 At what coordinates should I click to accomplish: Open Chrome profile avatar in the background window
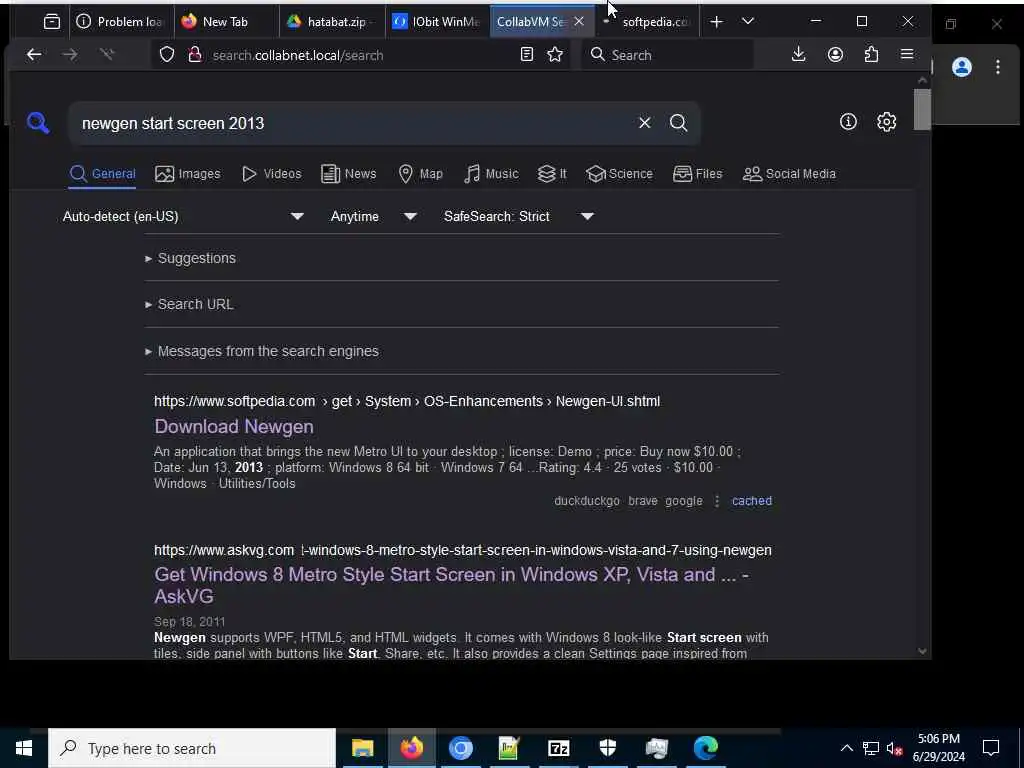961,67
